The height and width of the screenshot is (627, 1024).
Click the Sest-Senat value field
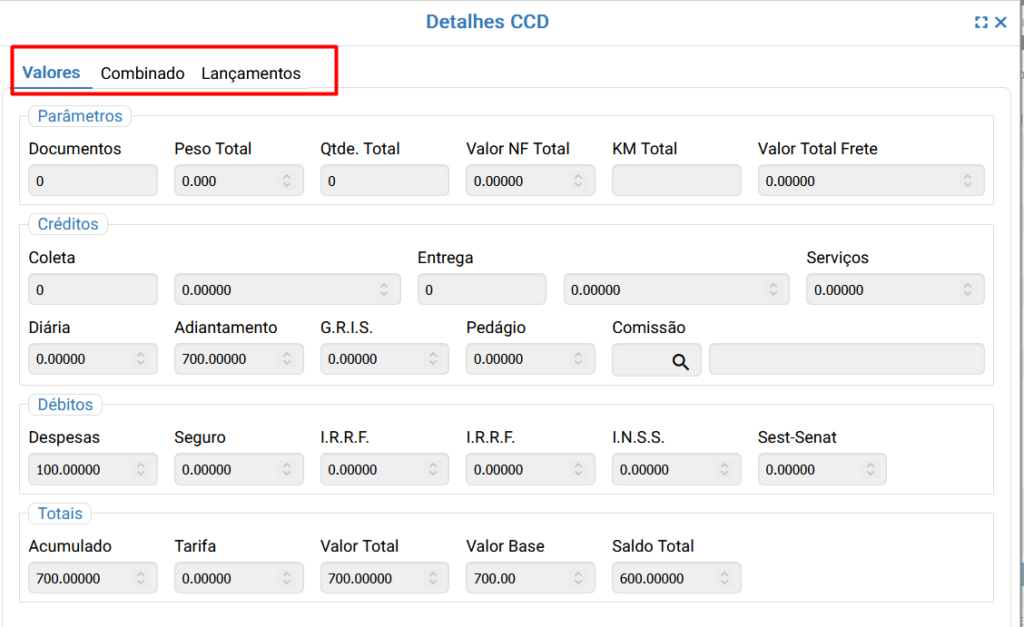point(812,469)
